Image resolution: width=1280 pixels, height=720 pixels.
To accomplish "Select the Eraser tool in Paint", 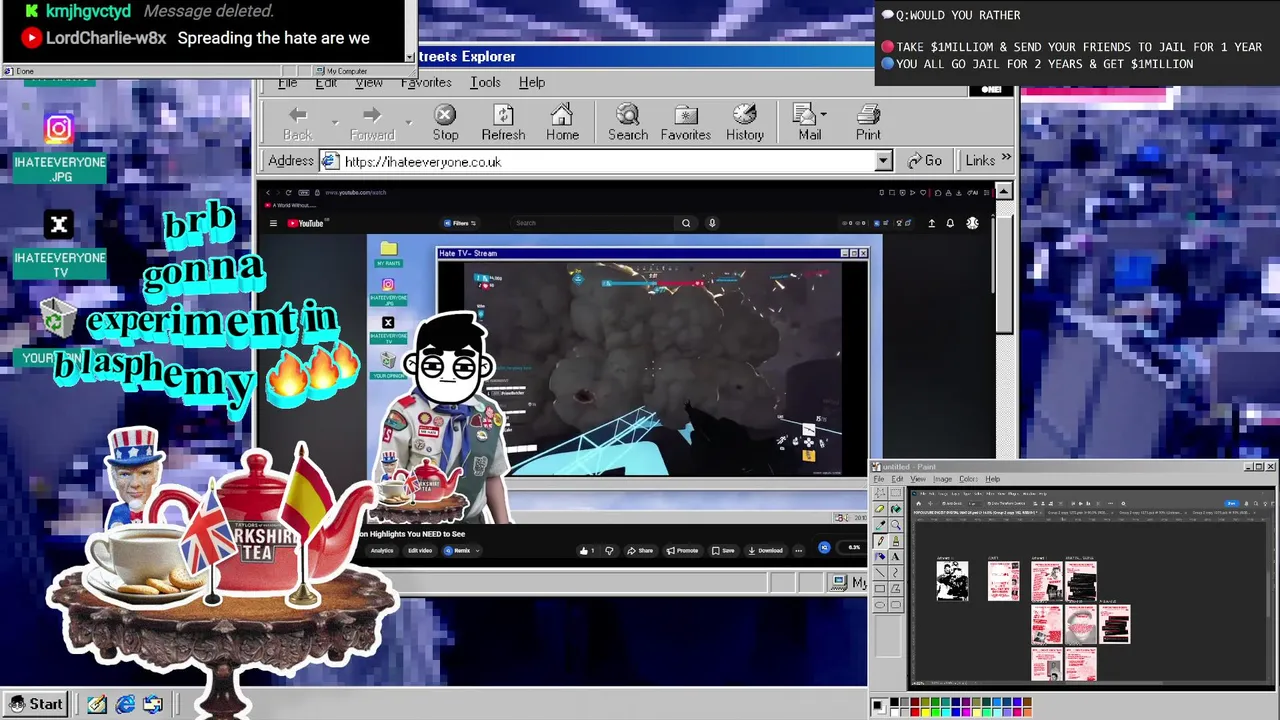I will pyautogui.click(x=880, y=509).
